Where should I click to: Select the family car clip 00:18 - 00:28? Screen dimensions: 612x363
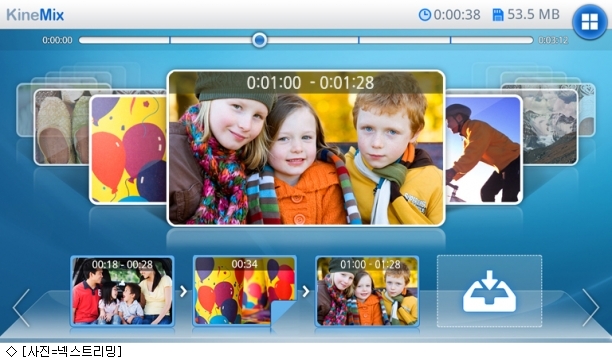click(122, 291)
